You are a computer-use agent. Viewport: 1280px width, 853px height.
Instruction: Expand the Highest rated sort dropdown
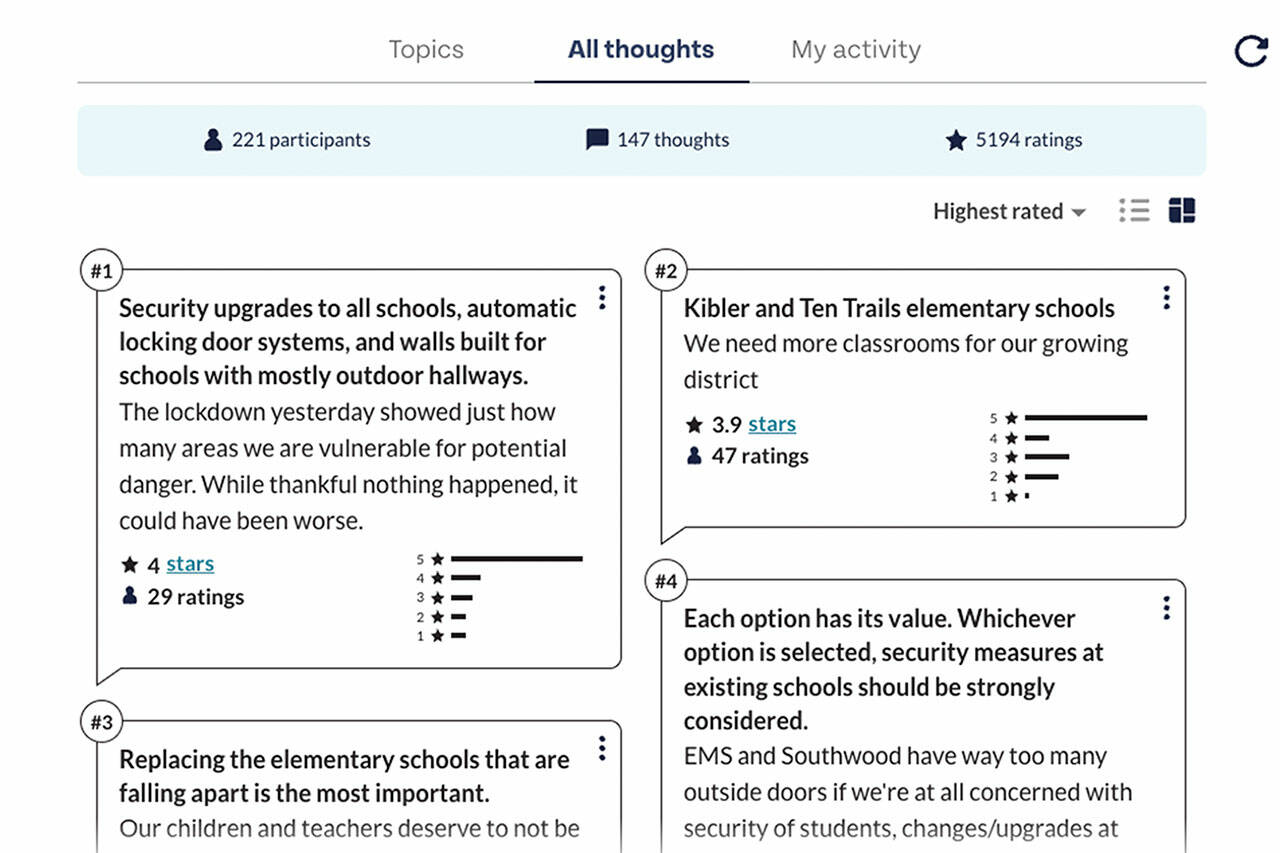tap(1009, 211)
